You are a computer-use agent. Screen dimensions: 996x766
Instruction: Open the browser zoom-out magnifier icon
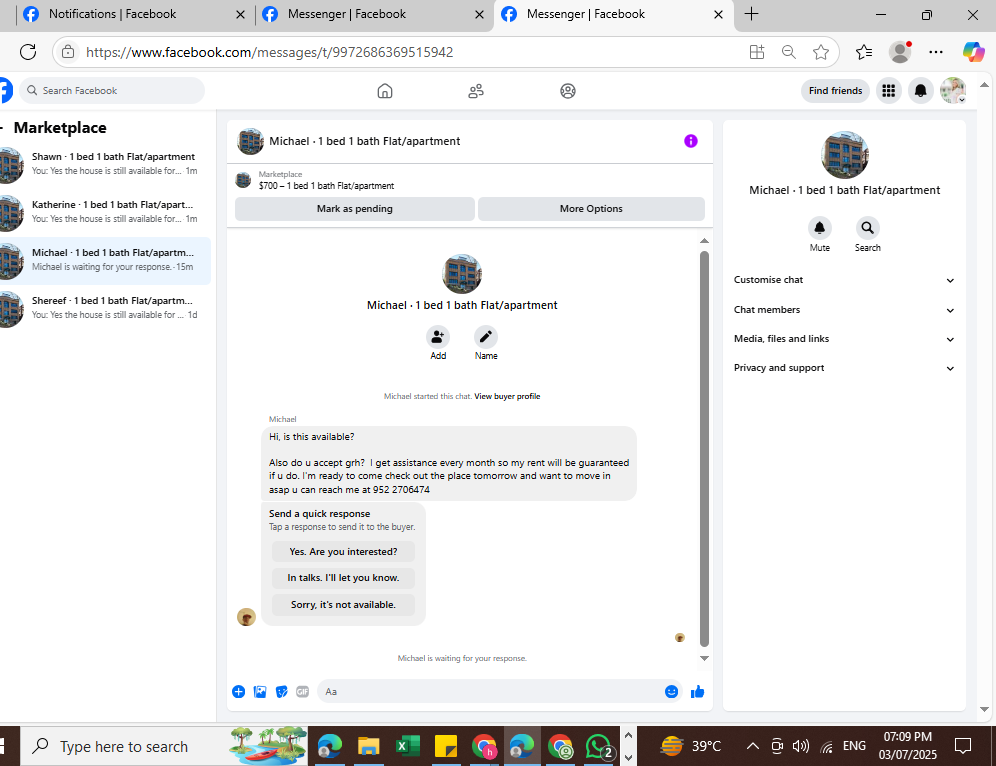coord(789,52)
